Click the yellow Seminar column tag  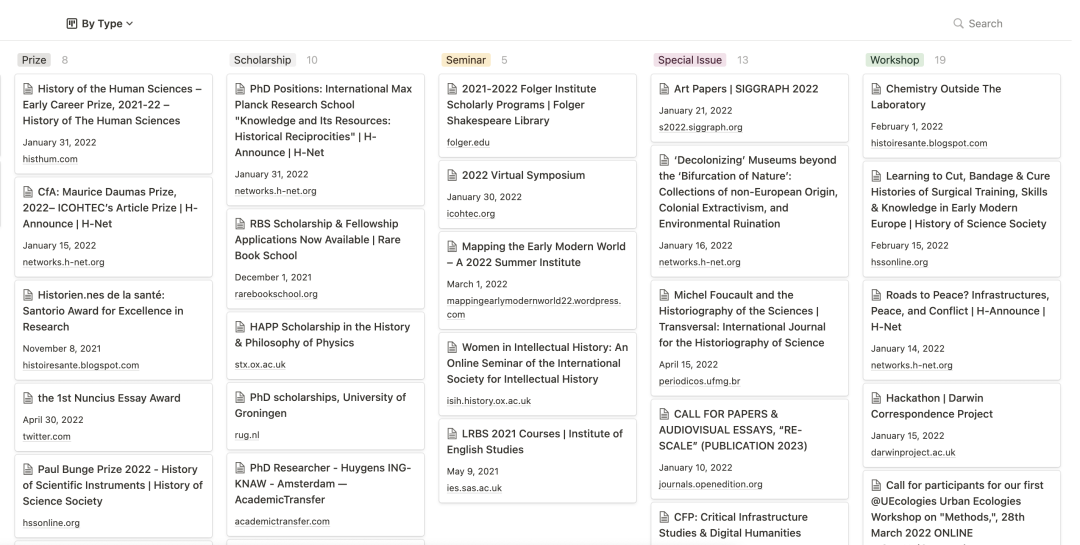click(x=466, y=60)
